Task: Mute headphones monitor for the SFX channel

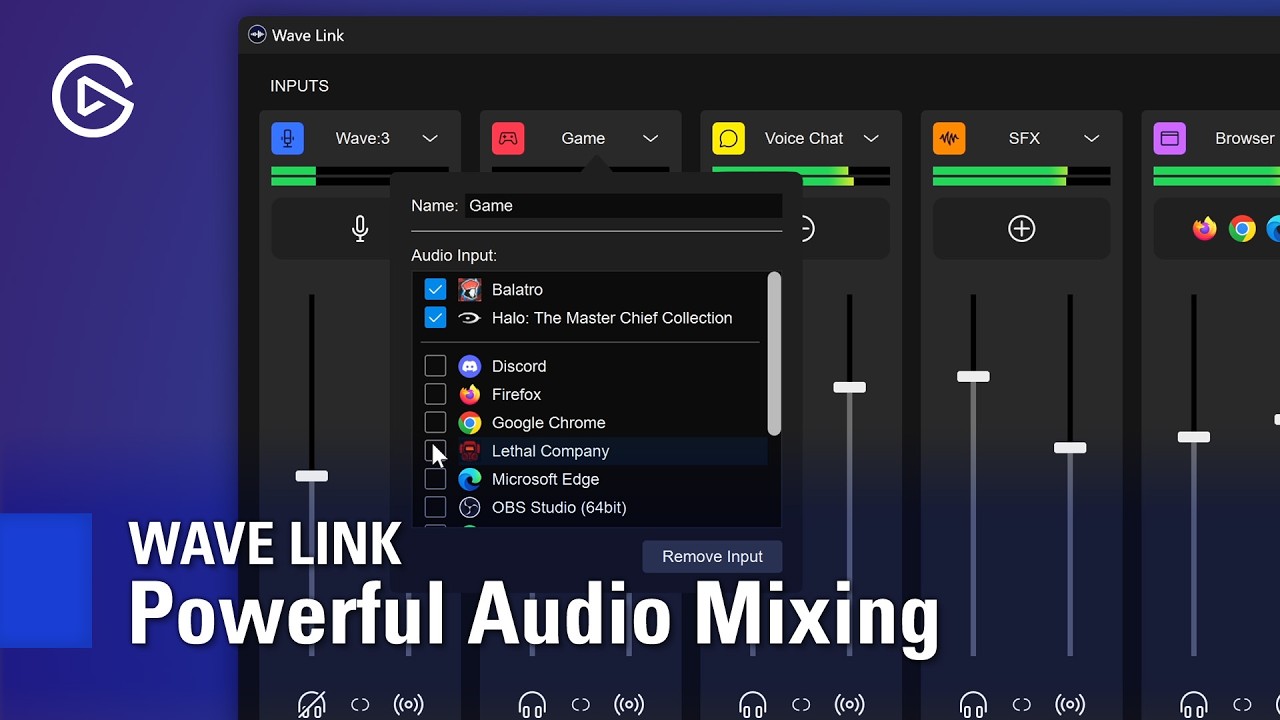Action: click(973, 705)
